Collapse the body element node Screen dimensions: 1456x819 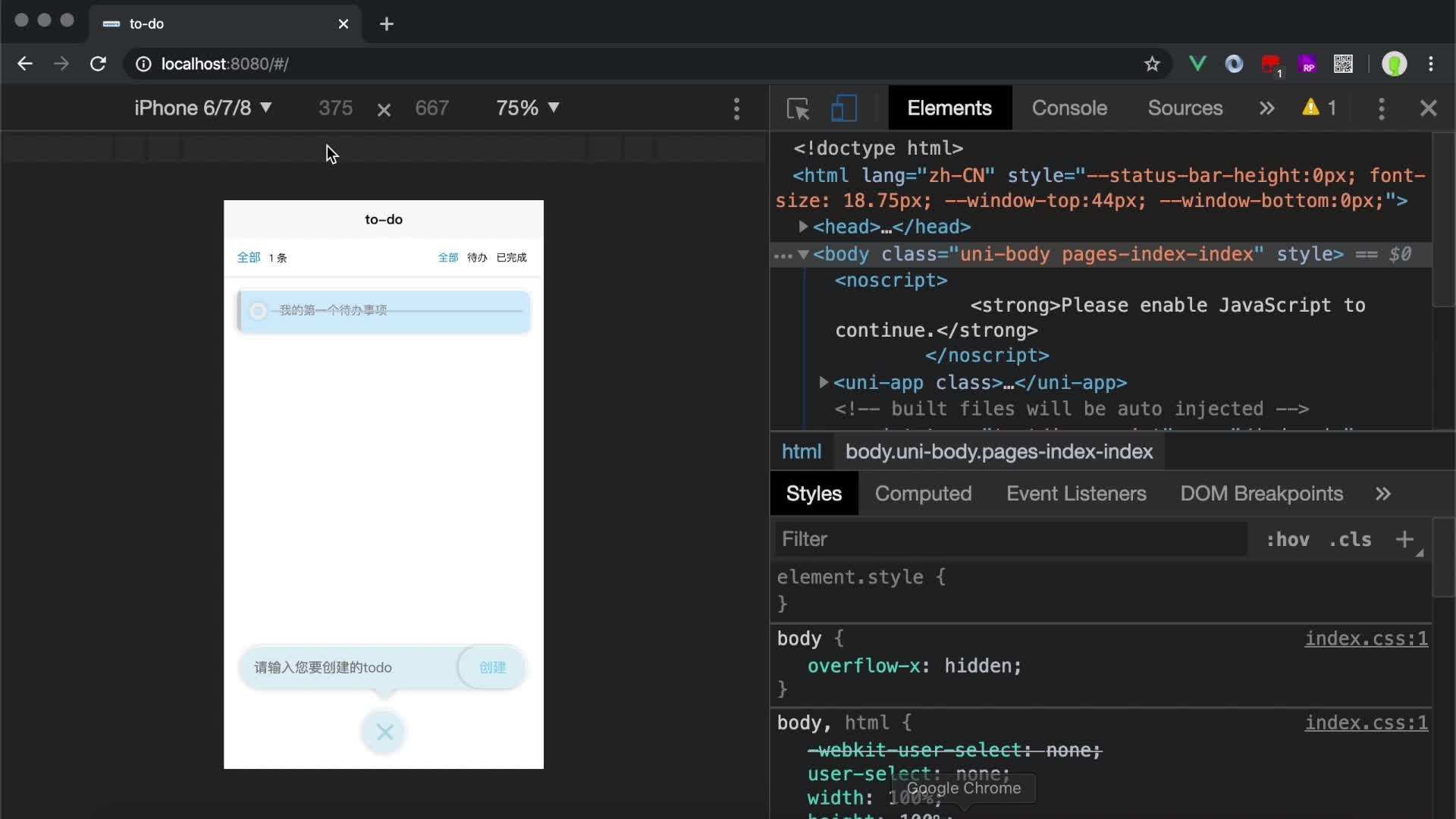click(x=803, y=254)
